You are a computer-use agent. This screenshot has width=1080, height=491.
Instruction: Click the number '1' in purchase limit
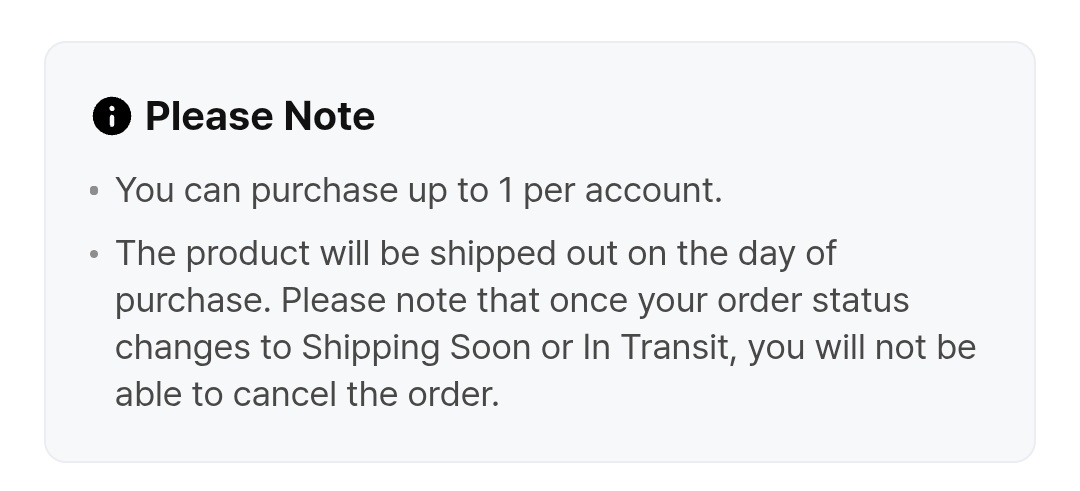(506, 191)
